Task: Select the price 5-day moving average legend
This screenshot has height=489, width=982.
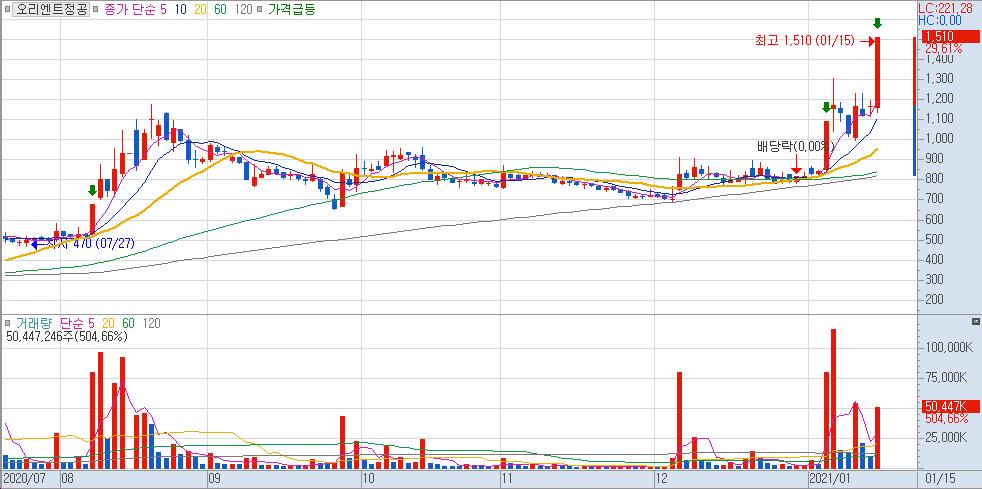Action: tap(163, 9)
